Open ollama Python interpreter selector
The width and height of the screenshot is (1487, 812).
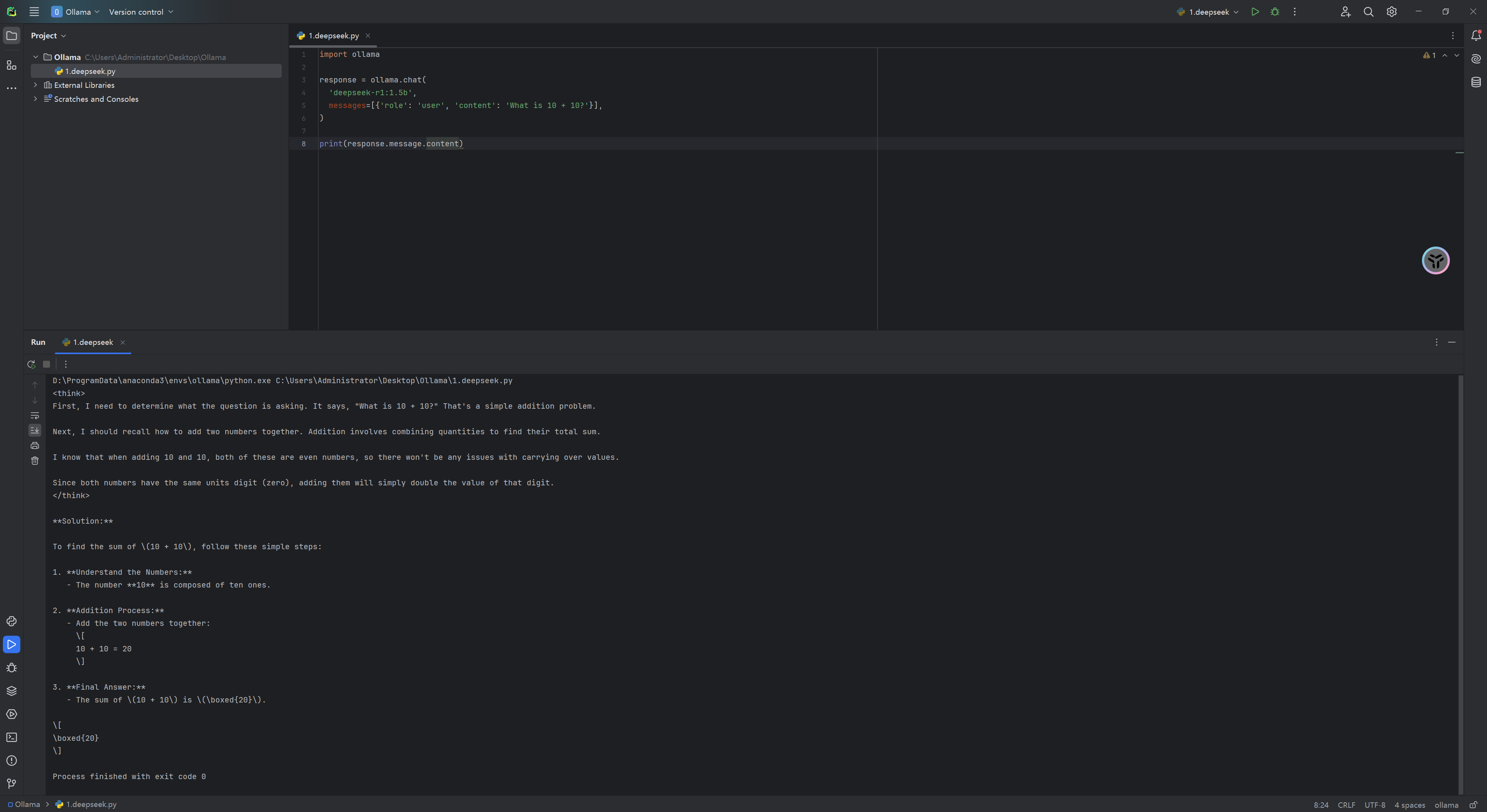[1446, 805]
